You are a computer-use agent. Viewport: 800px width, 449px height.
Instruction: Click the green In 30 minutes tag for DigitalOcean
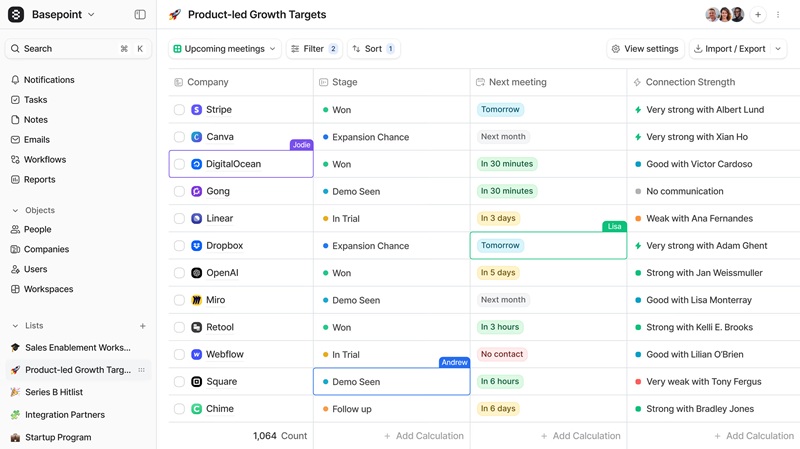click(506, 164)
